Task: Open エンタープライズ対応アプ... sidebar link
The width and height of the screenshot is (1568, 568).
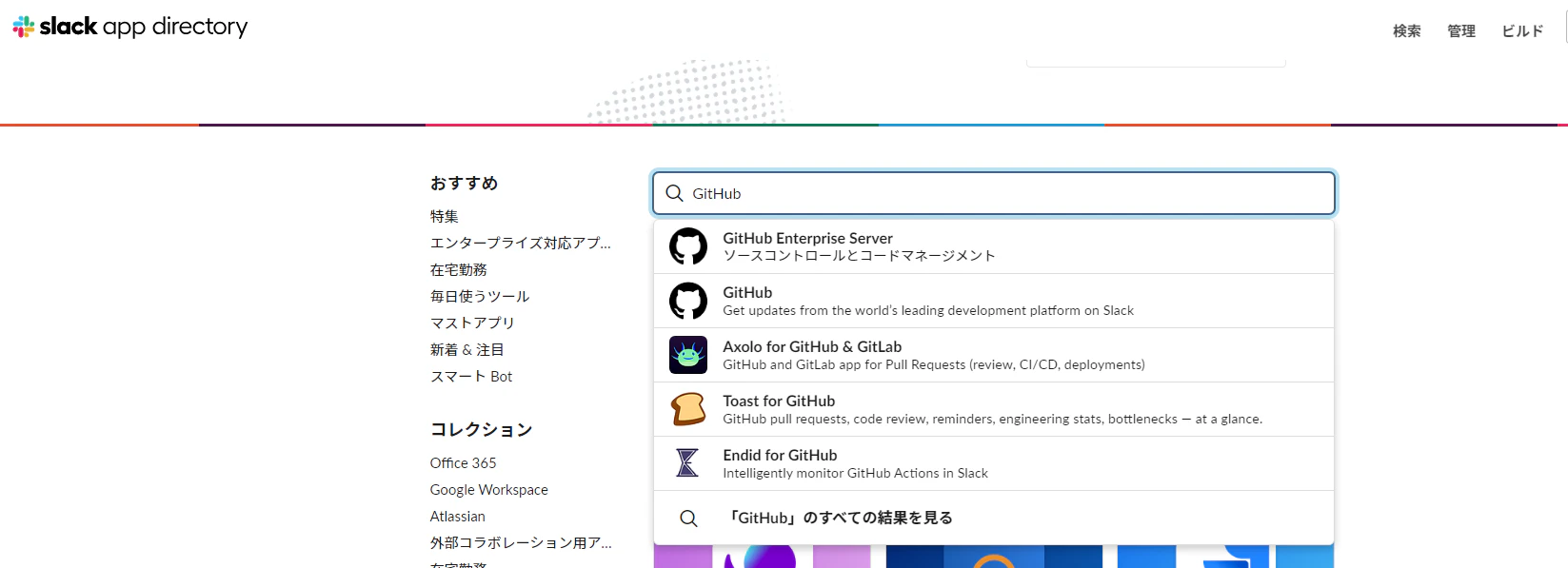Action: click(x=521, y=243)
